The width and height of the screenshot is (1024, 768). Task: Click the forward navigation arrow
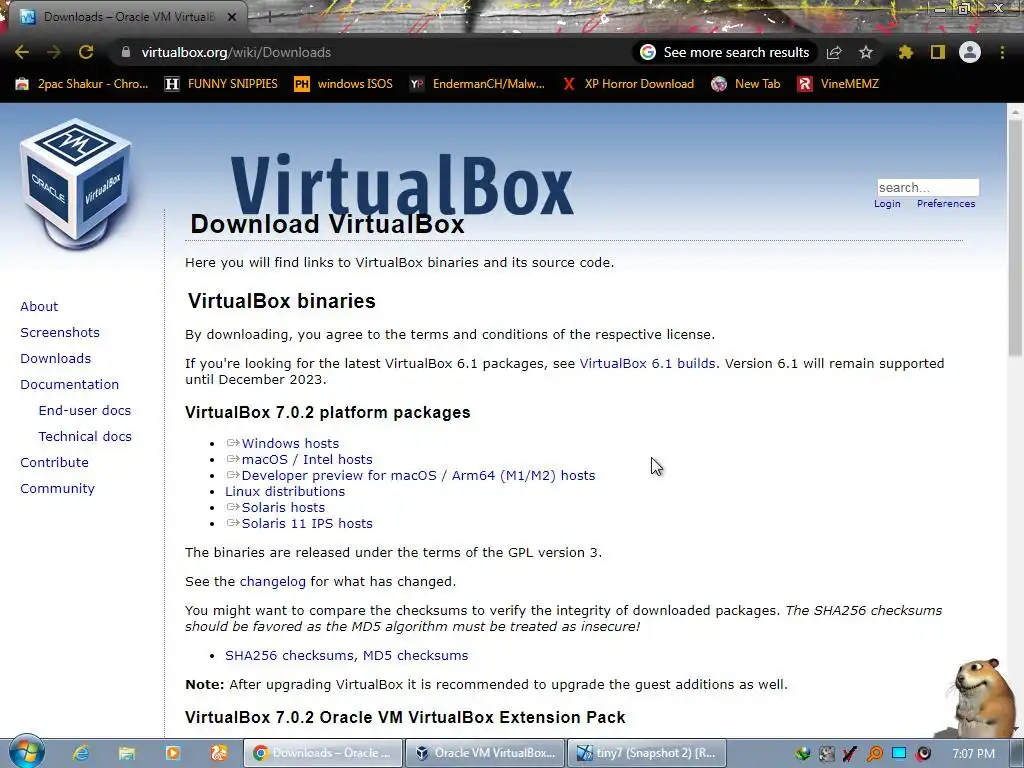(x=54, y=52)
